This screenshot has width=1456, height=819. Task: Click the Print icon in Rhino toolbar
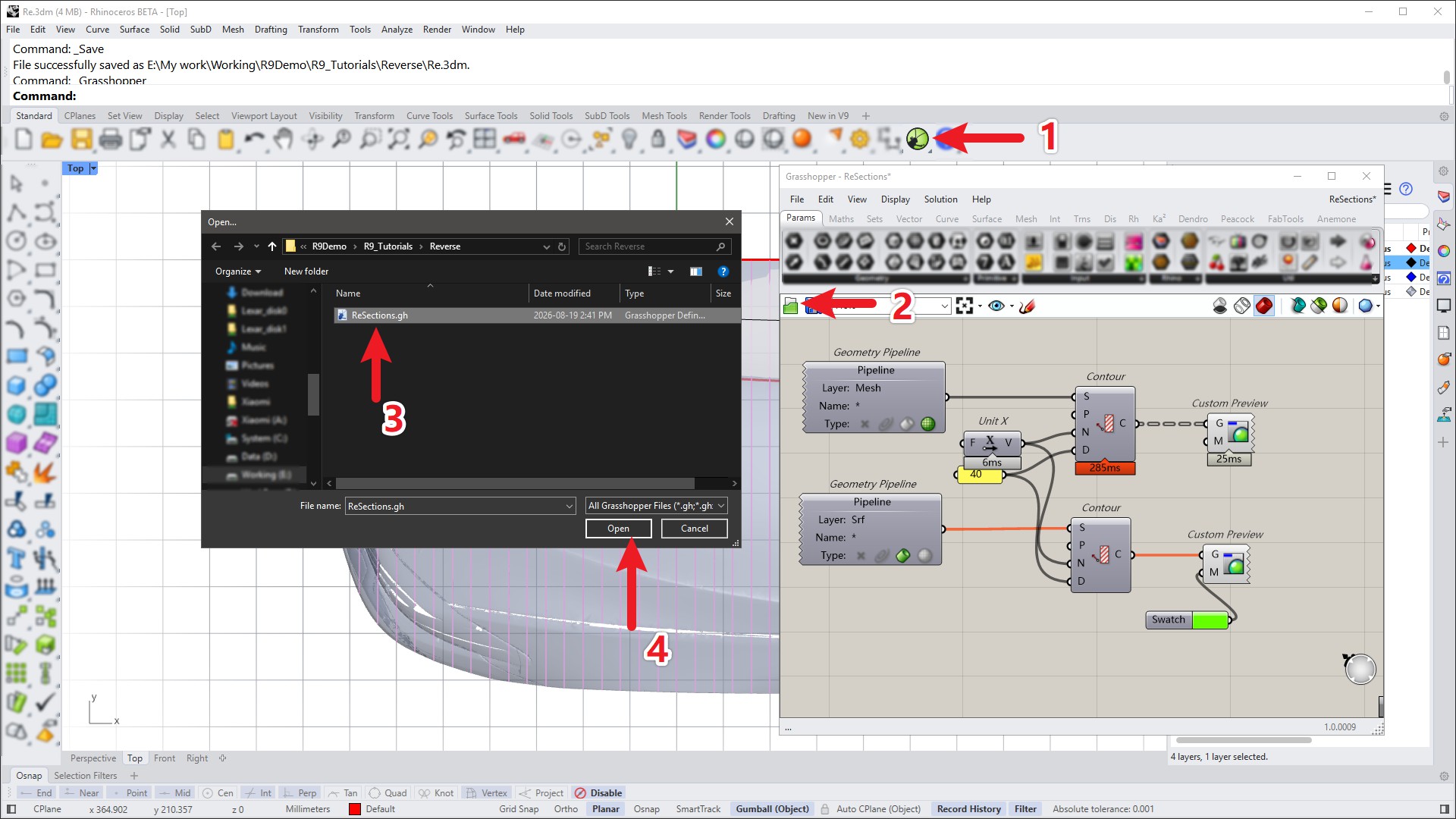(x=111, y=139)
